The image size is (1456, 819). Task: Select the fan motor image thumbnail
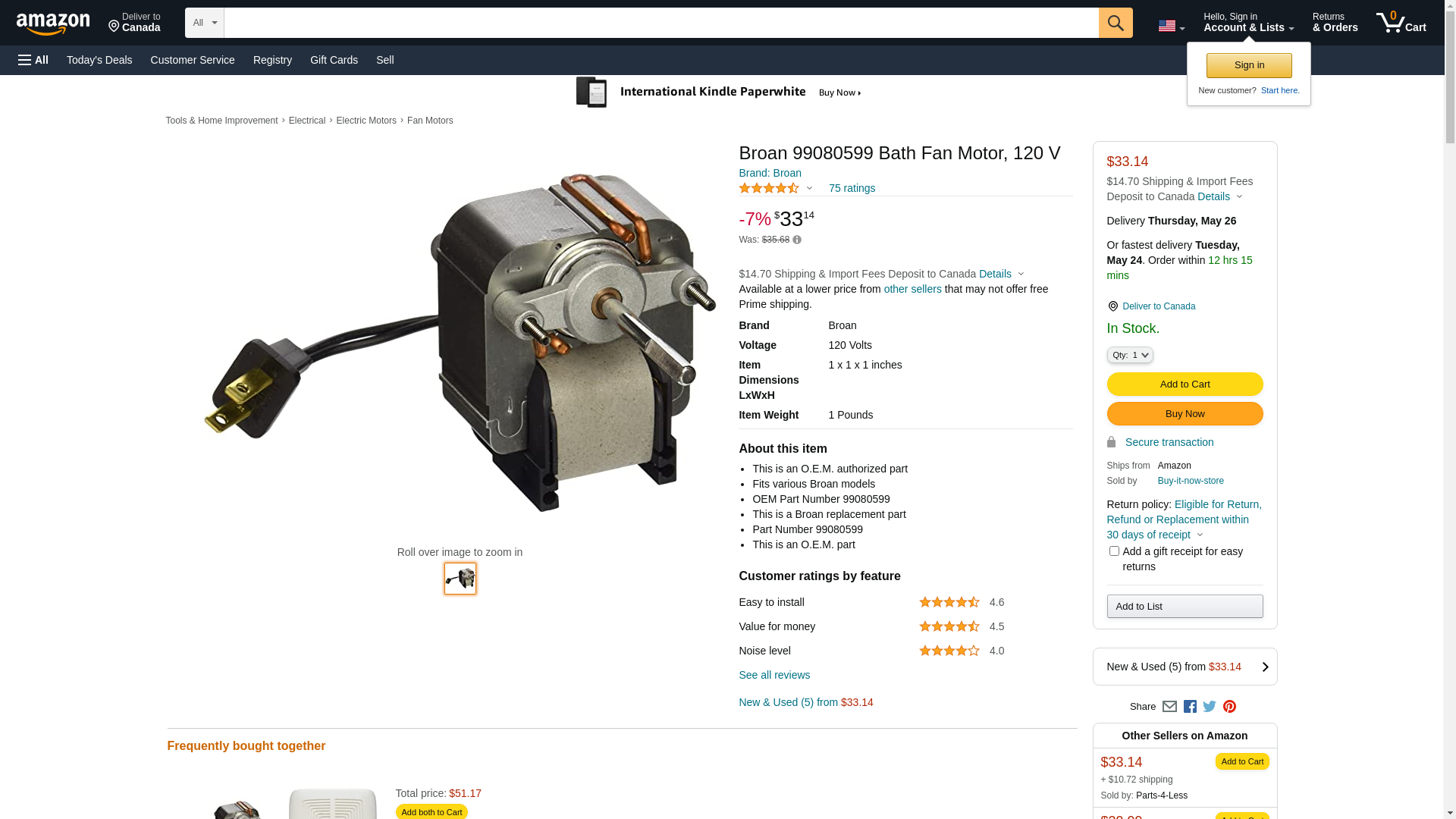(x=460, y=579)
